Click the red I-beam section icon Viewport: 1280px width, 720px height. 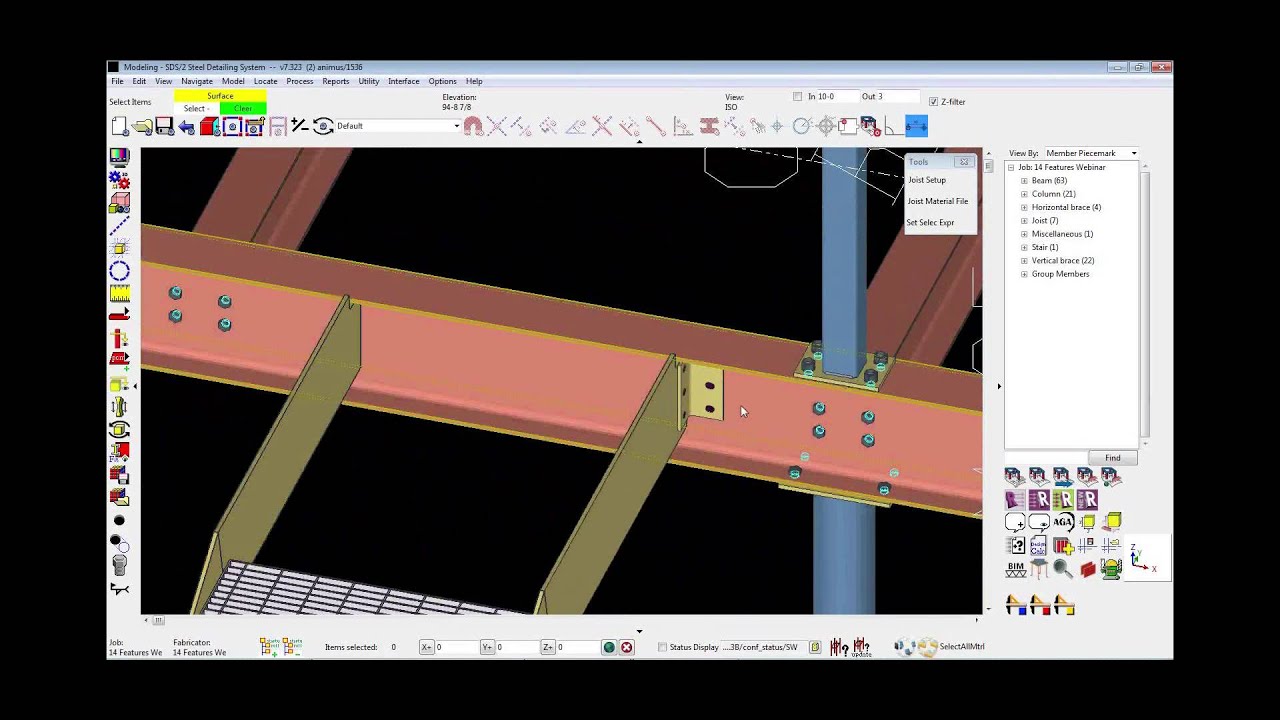tap(709, 126)
